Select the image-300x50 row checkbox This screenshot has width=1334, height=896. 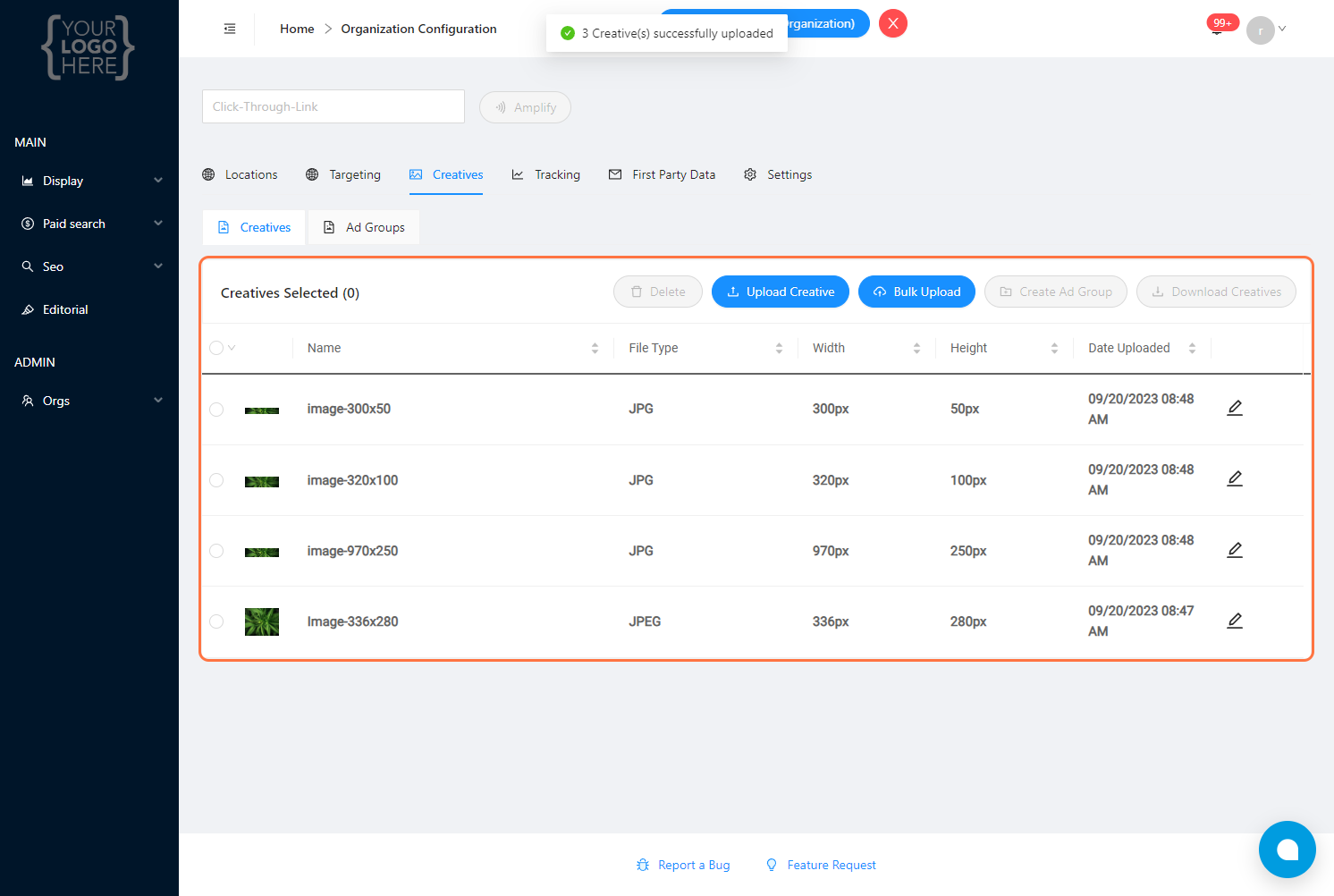point(216,410)
